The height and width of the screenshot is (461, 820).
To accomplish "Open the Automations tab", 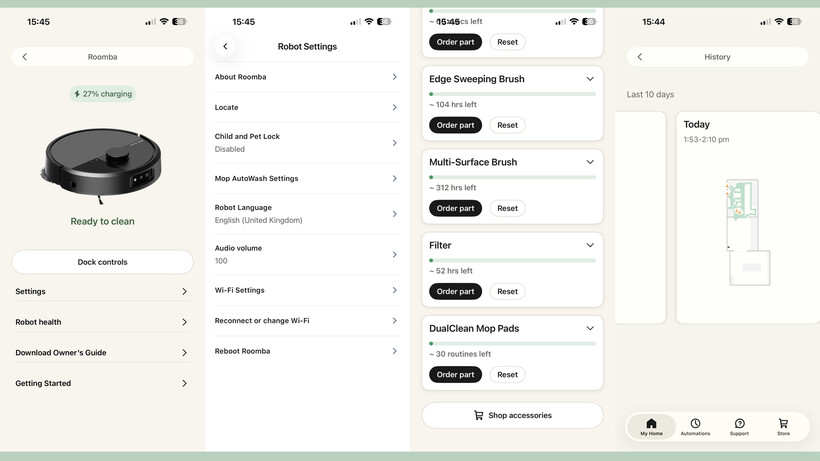I will [x=695, y=427].
